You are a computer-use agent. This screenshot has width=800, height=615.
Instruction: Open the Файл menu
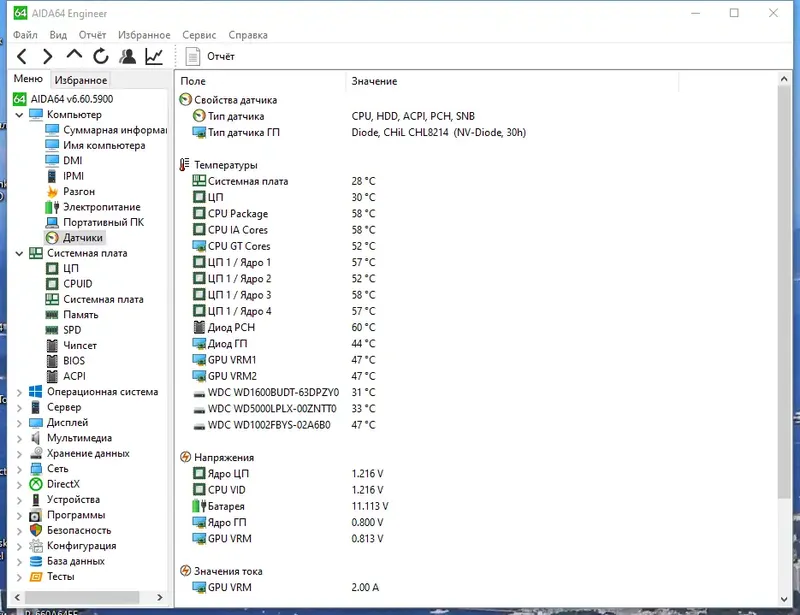tap(25, 35)
